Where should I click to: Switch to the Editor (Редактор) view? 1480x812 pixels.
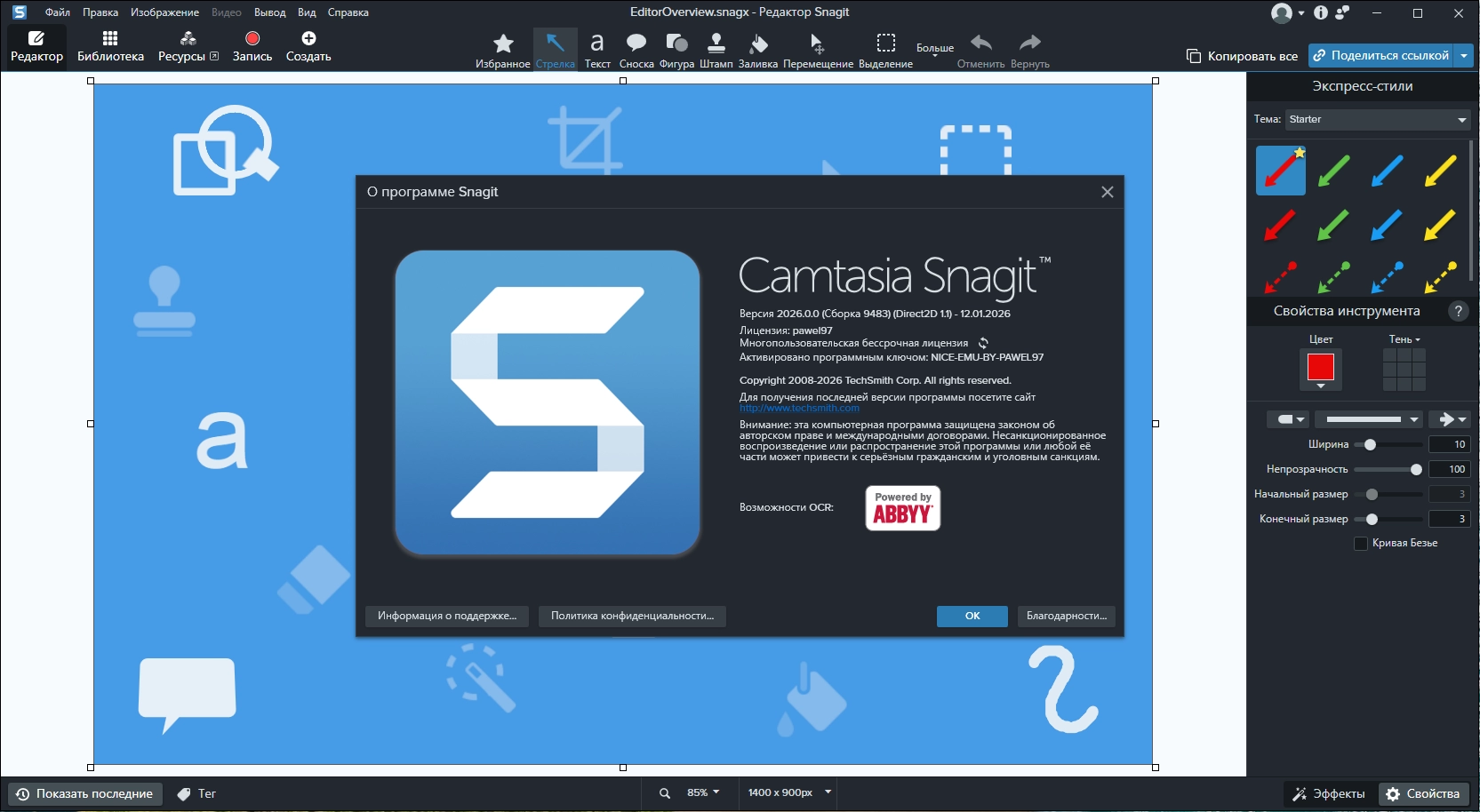tap(36, 46)
